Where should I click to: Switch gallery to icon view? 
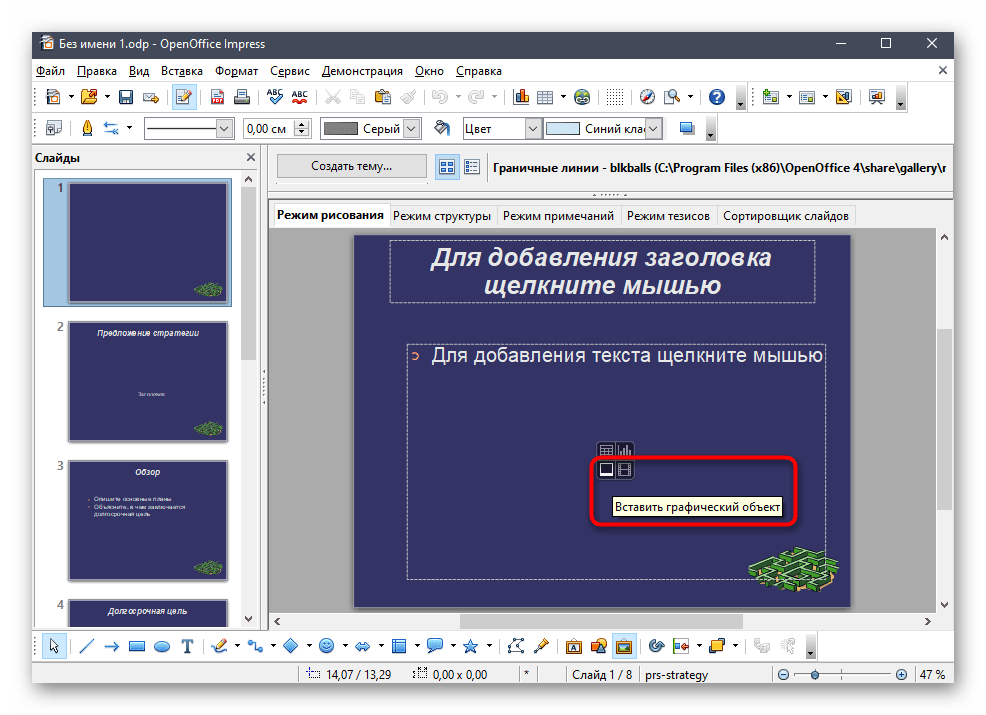pyautogui.click(x=447, y=167)
